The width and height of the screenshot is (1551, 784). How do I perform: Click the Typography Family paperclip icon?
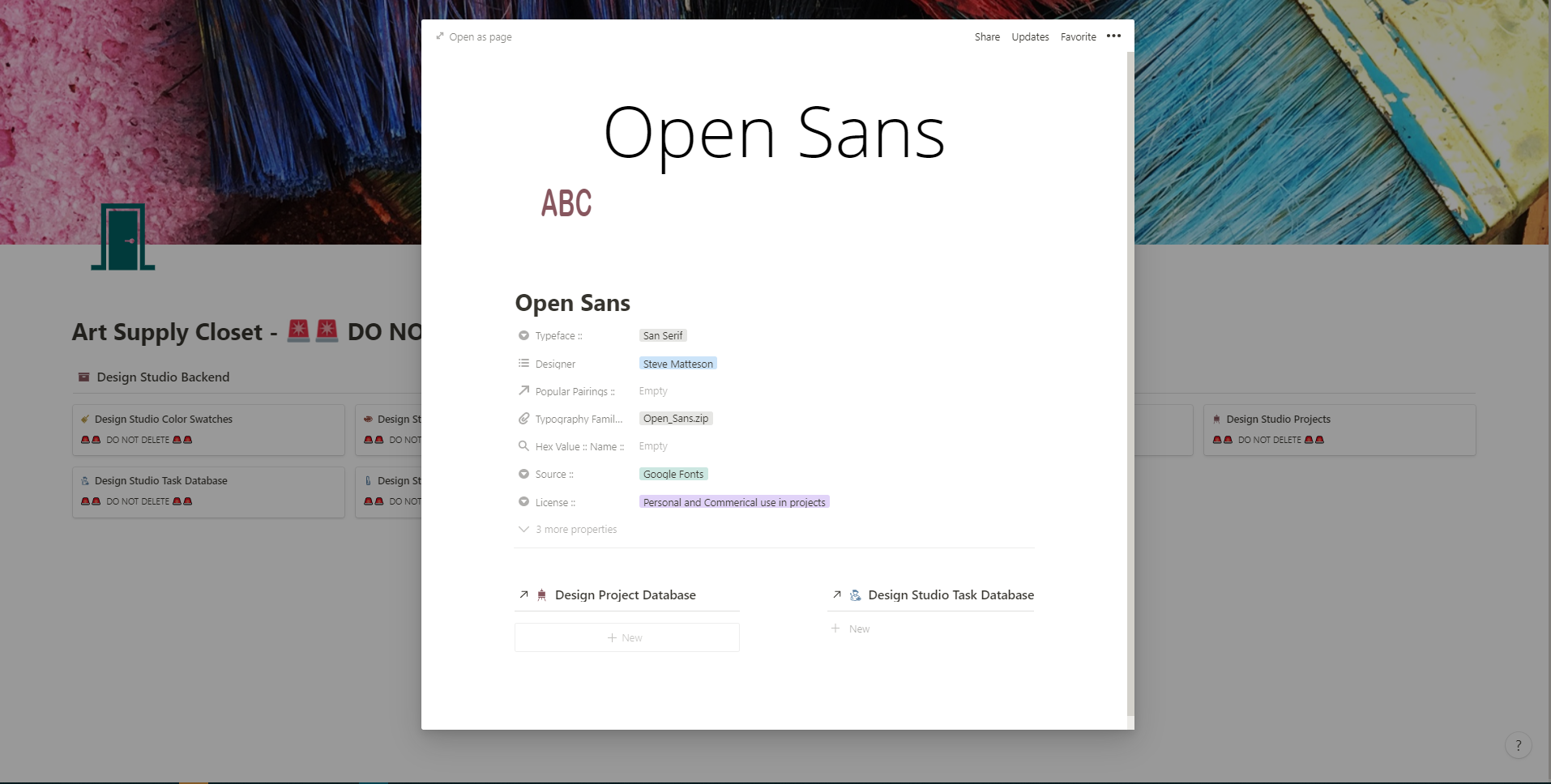coord(523,419)
